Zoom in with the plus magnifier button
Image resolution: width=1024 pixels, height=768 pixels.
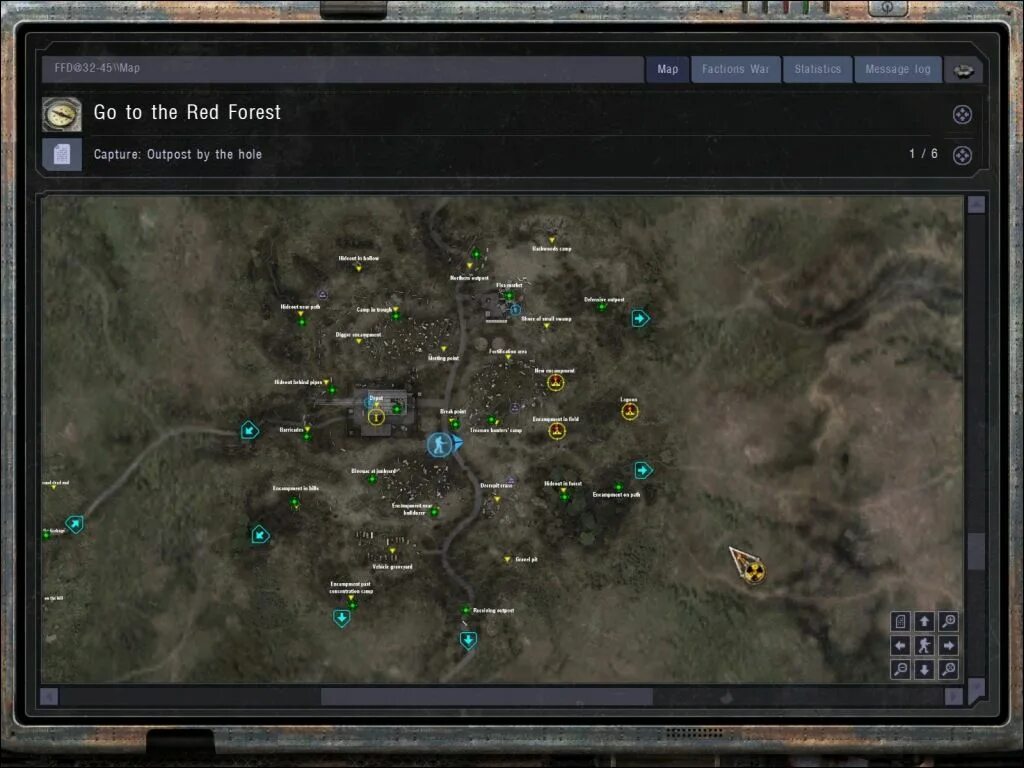(948, 621)
